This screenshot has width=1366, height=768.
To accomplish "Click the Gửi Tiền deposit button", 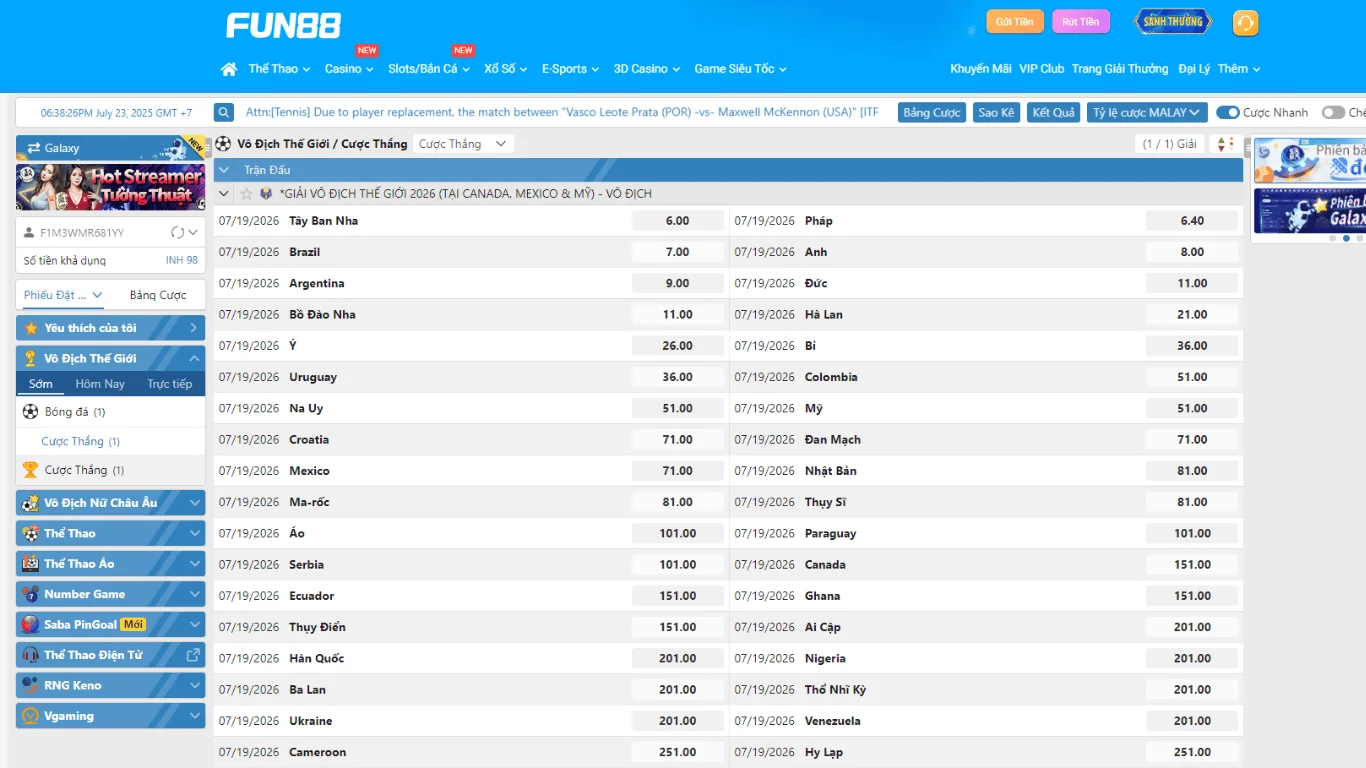I will [x=1014, y=22].
